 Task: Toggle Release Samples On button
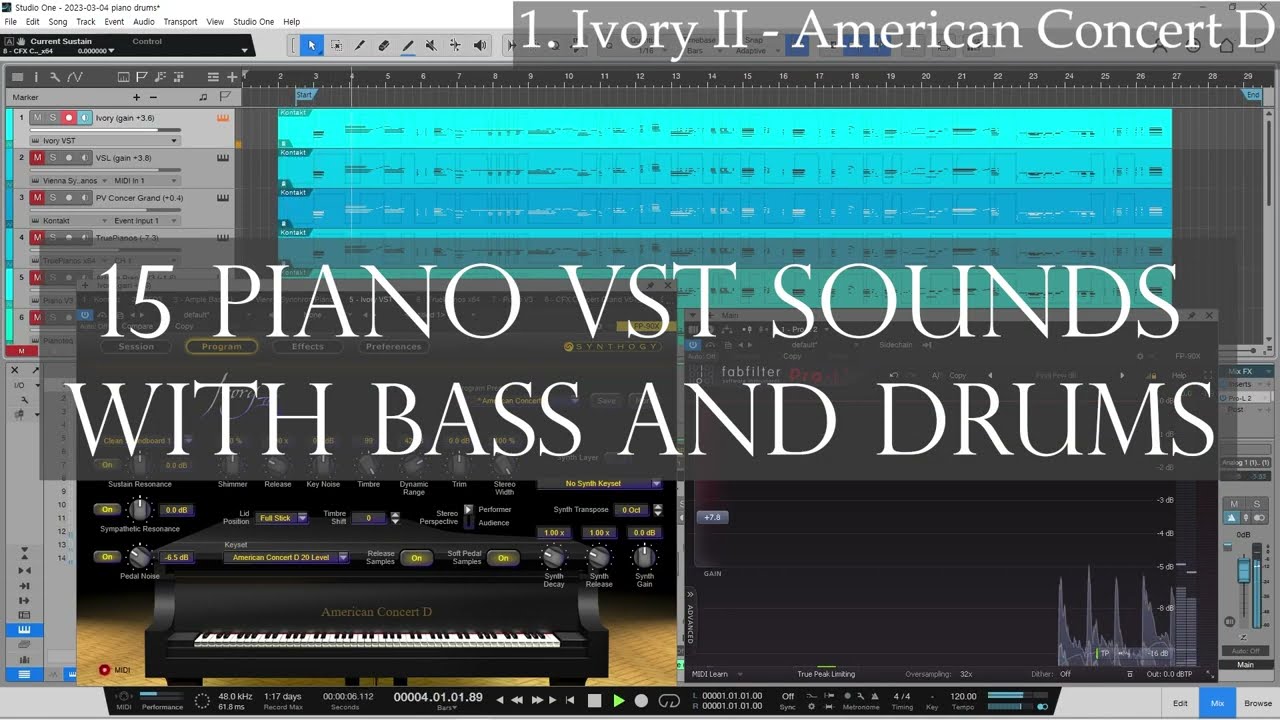[x=416, y=558]
